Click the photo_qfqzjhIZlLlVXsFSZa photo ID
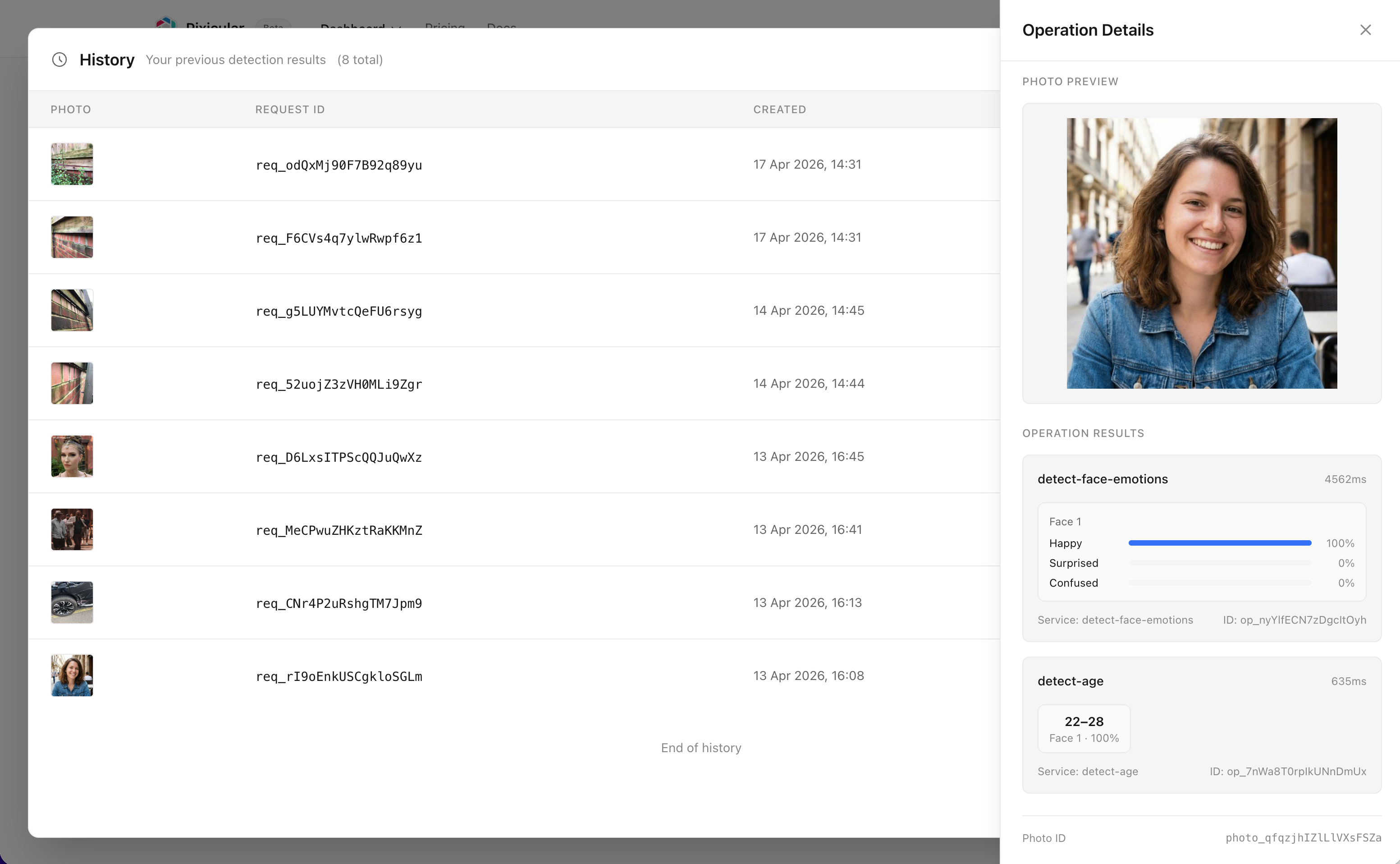This screenshot has height=864, width=1400. click(1303, 838)
